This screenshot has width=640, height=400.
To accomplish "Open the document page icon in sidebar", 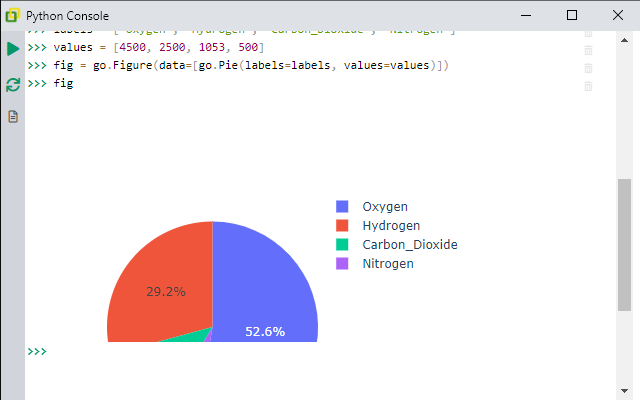I will [x=13, y=117].
